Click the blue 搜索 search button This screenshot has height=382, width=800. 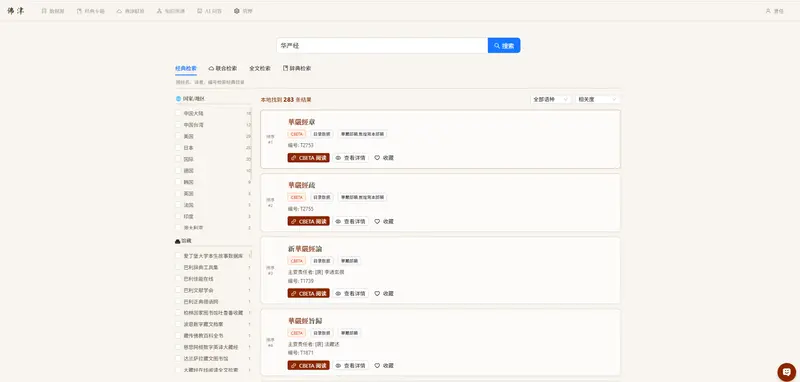click(504, 45)
